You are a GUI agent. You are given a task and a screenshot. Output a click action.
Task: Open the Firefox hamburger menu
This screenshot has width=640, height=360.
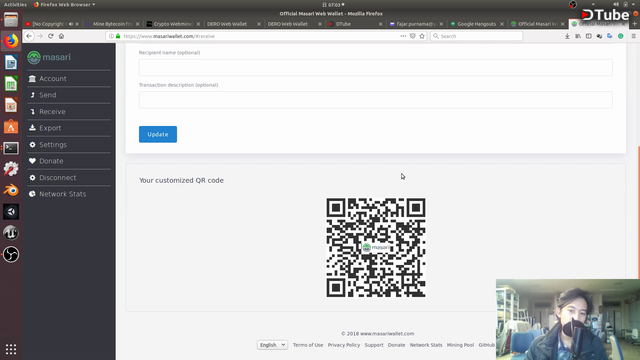(x=634, y=36)
